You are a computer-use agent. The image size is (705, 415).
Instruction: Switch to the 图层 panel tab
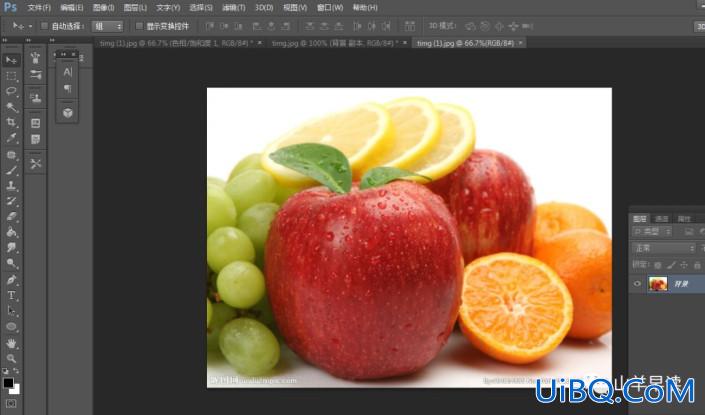click(639, 219)
